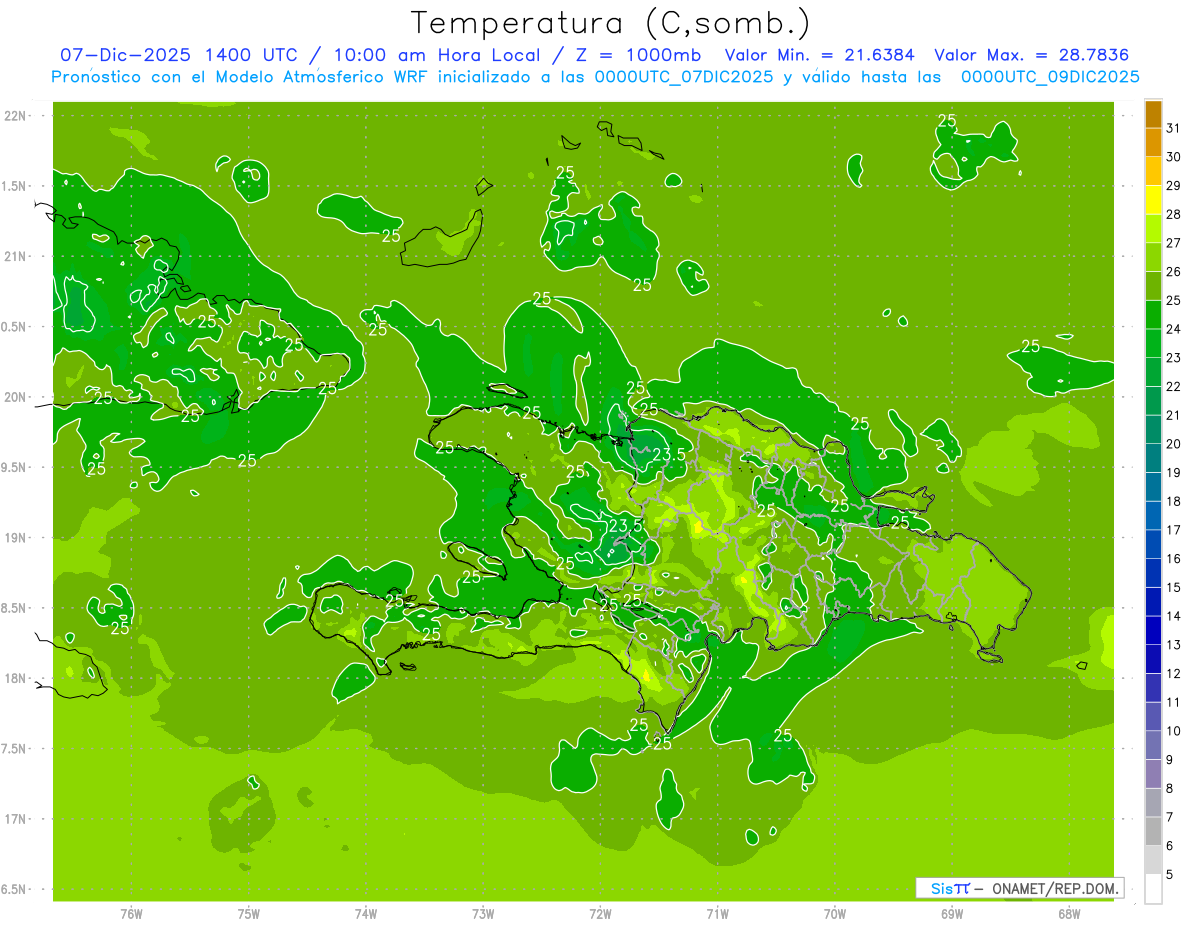Select the "Valor Max. = 28.7836" value
This screenshot has height=927, width=1200.
pos(1031,55)
